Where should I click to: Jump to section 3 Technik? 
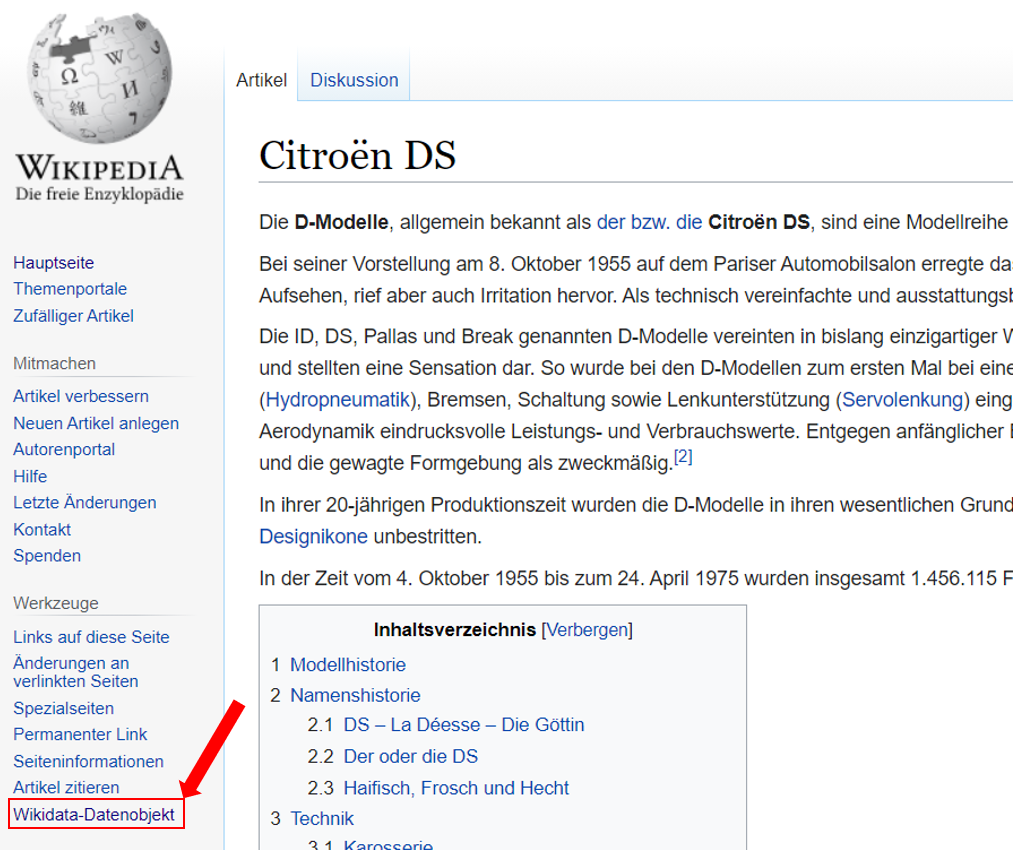[x=322, y=818]
